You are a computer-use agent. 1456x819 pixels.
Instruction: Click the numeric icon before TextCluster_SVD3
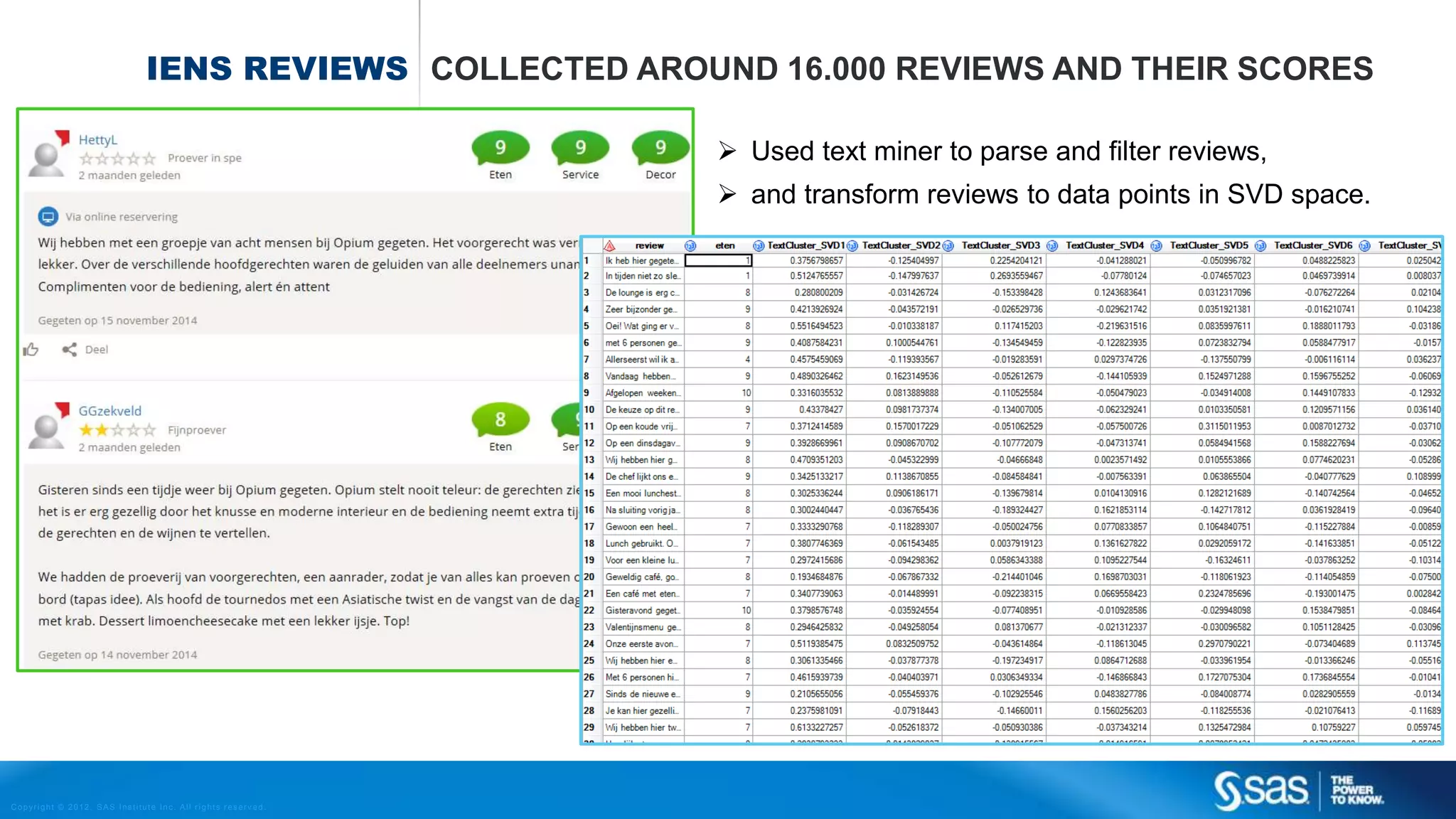(948, 245)
